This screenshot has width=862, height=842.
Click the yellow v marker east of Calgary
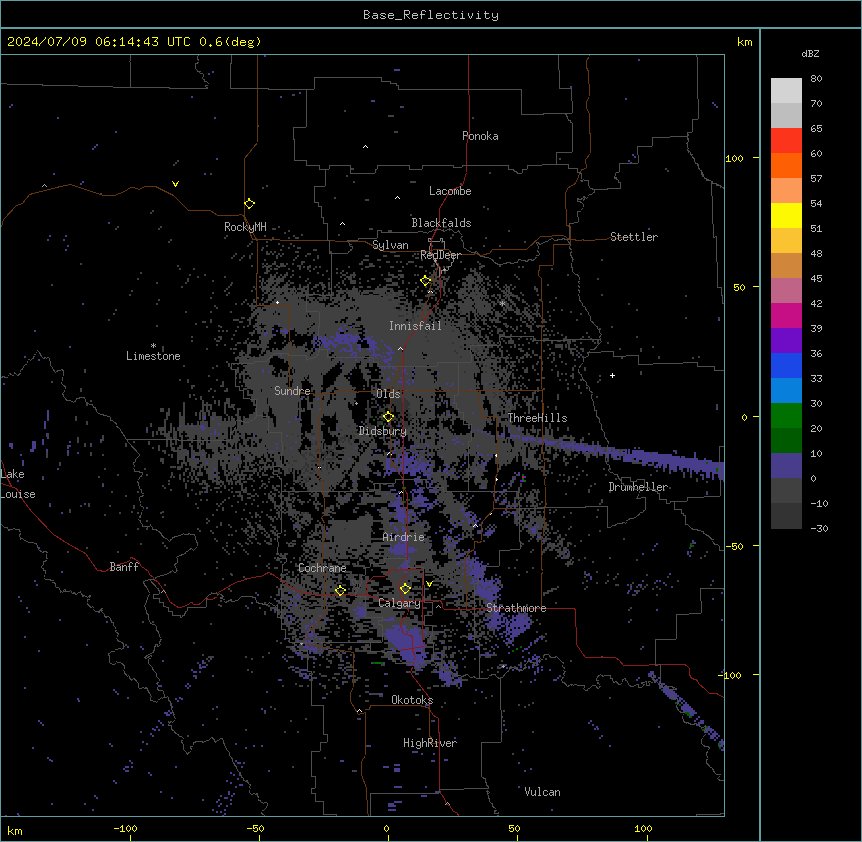(x=429, y=584)
